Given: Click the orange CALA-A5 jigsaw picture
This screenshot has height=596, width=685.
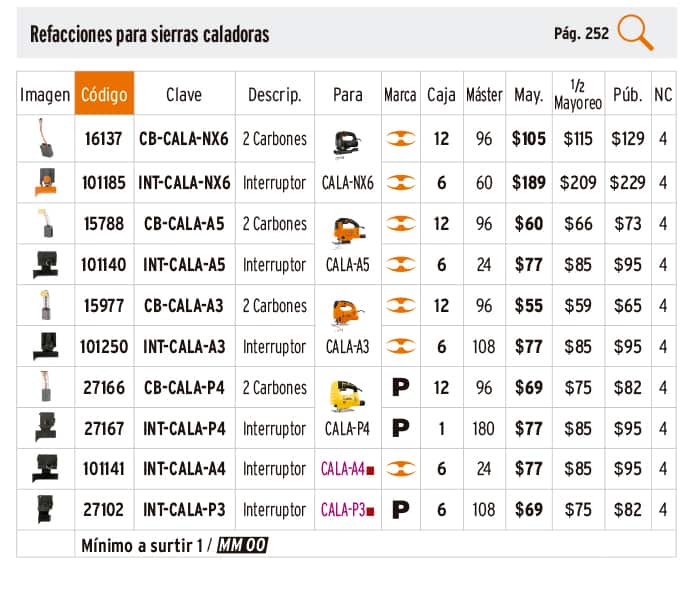Looking at the screenshot, I should [x=346, y=232].
